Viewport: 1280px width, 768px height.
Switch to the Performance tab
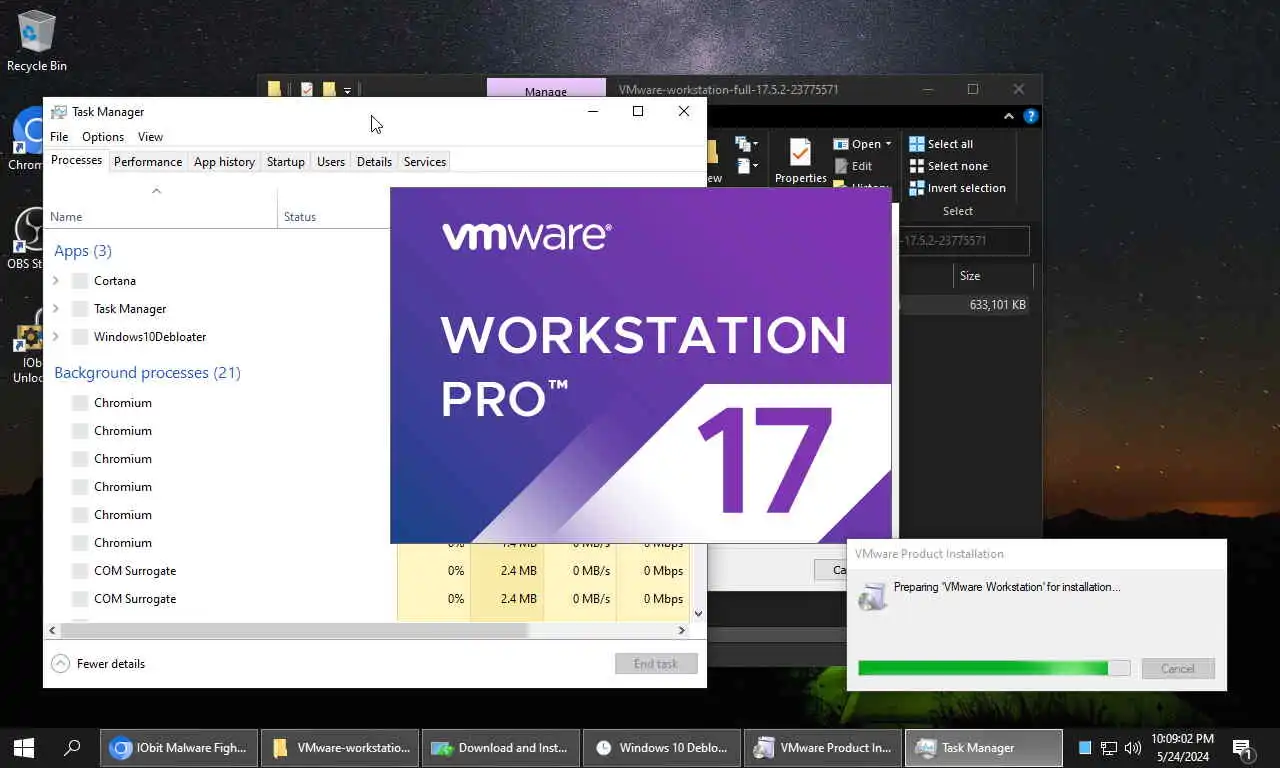pos(148,162)
